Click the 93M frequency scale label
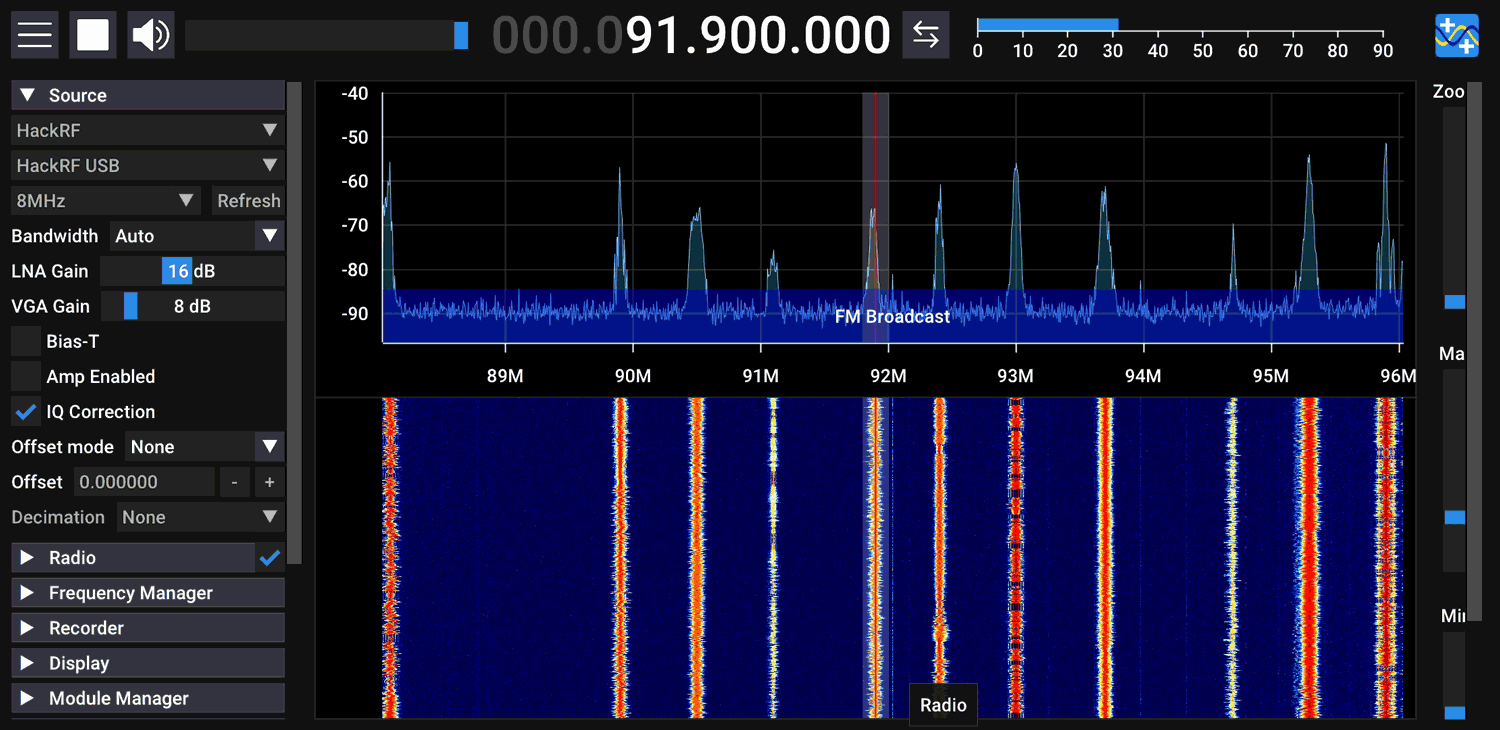Screen dimensions: 1500x730 pos(1015,376)
